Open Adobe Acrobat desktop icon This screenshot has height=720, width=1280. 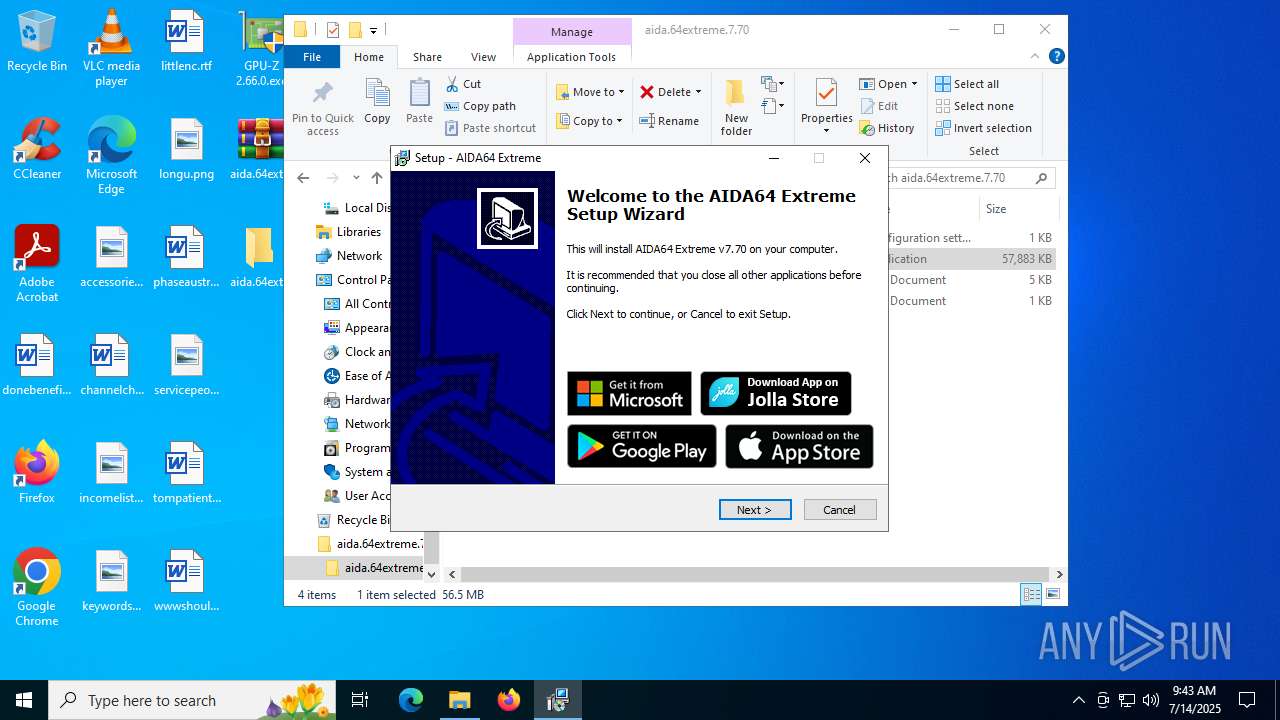coord(37,264)
